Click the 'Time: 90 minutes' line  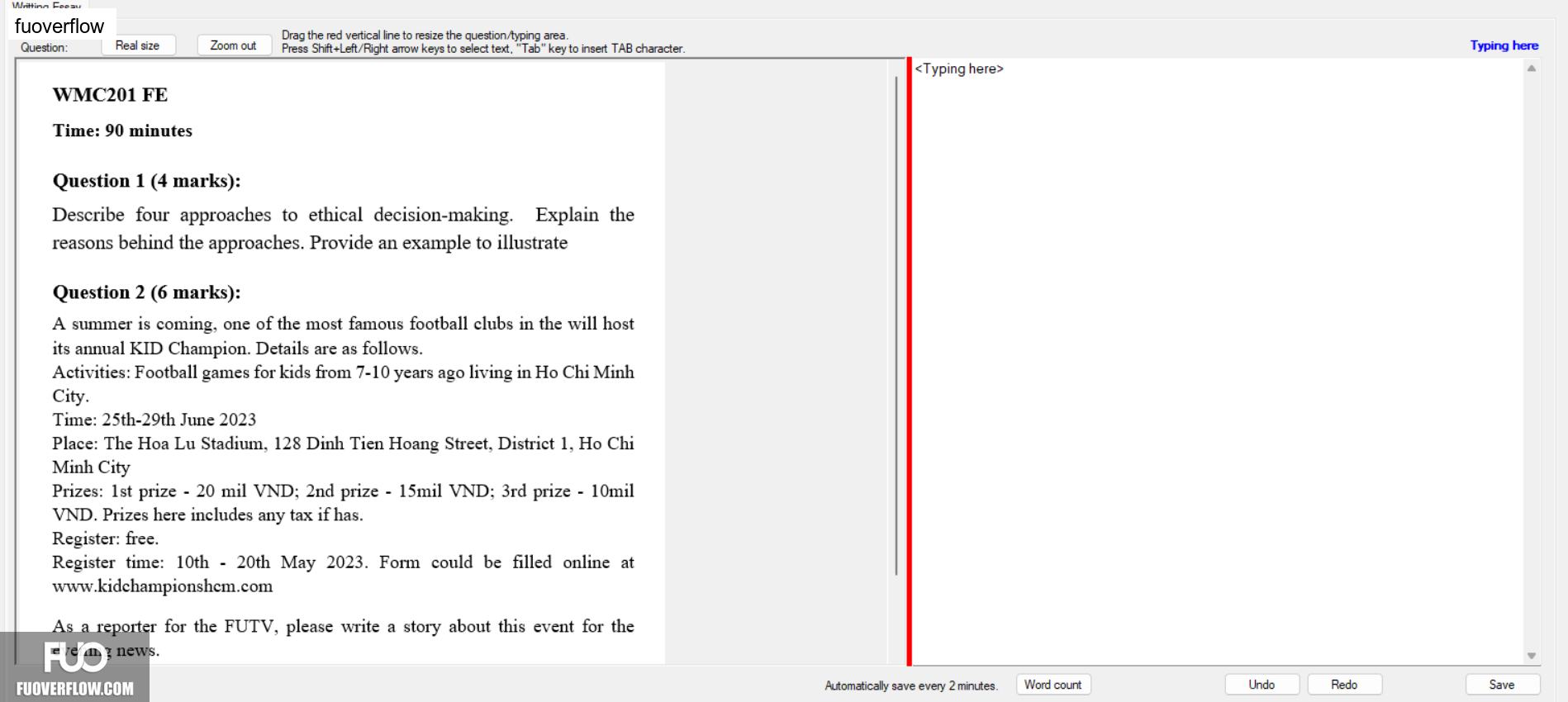pyautogui.click(x=122, y=130)
